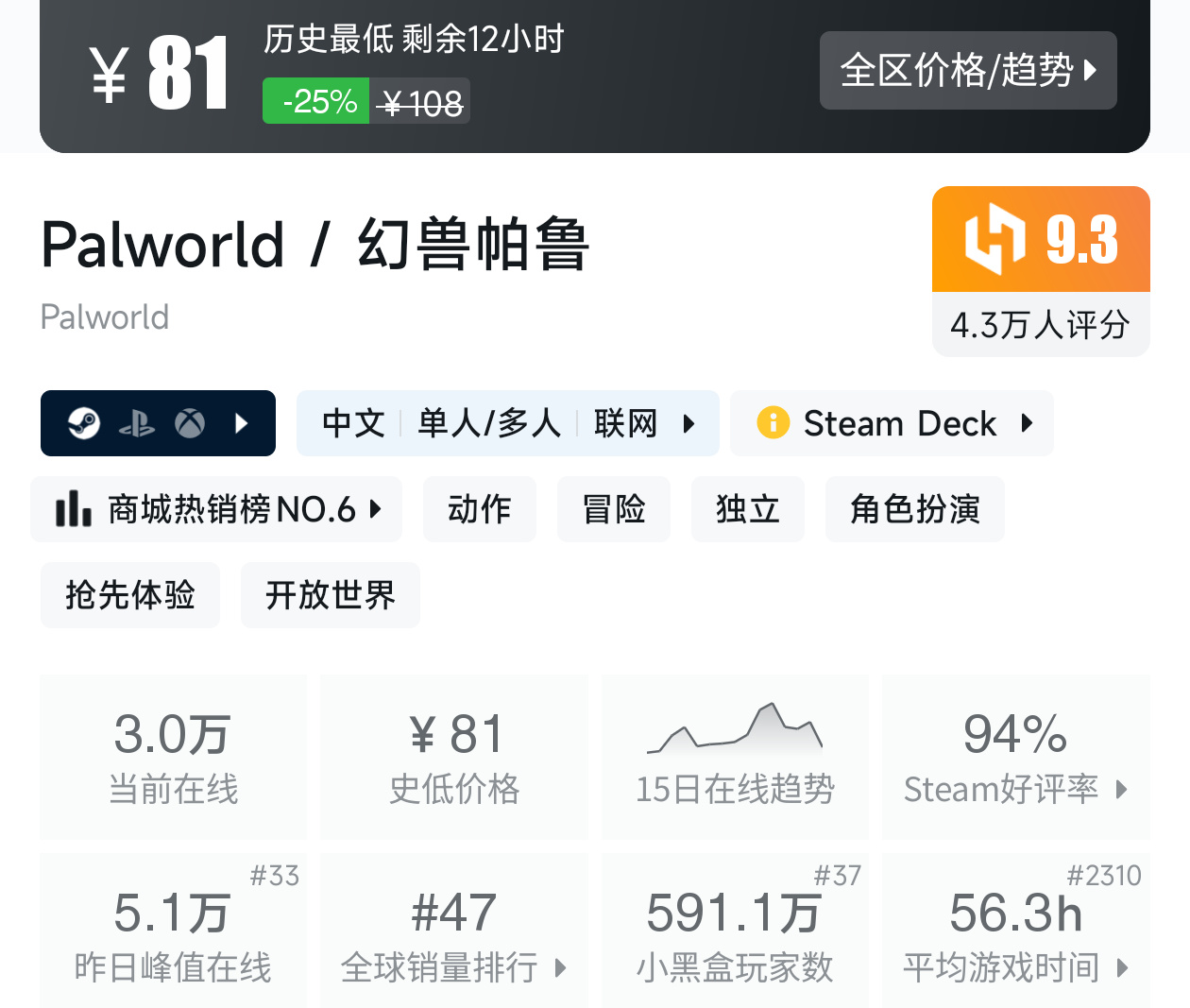
Task: Expand the platforms list arrow
Action: tap(242, 423)
